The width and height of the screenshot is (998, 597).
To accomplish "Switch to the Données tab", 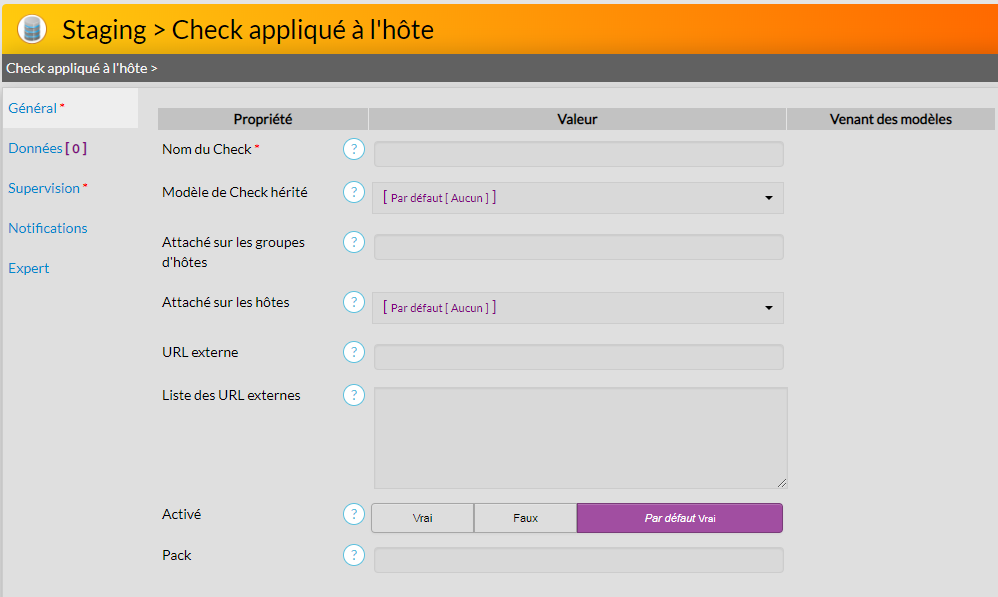I will [x=47, y=148].
